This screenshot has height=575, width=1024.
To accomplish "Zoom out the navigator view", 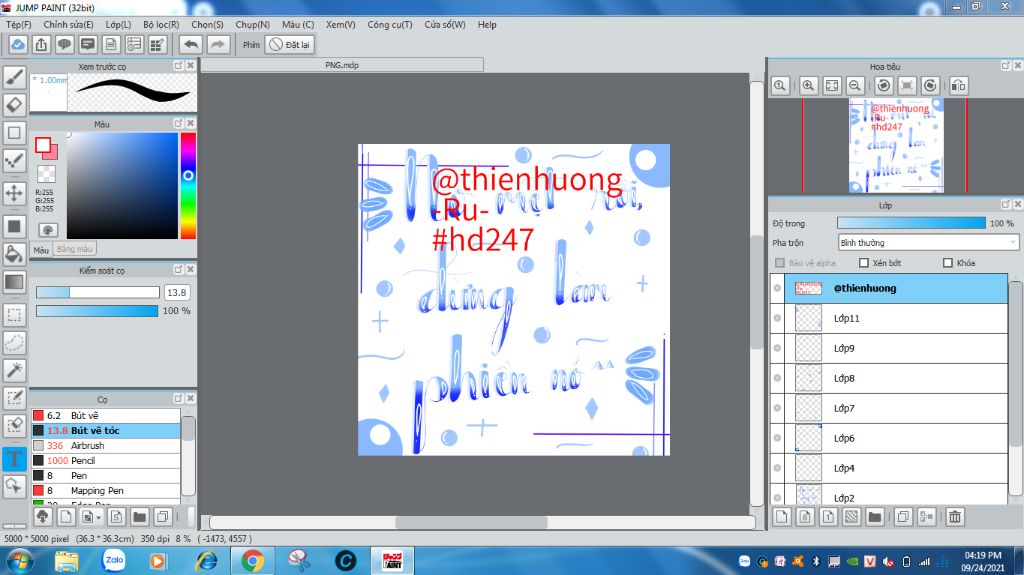I will point(854,86).
